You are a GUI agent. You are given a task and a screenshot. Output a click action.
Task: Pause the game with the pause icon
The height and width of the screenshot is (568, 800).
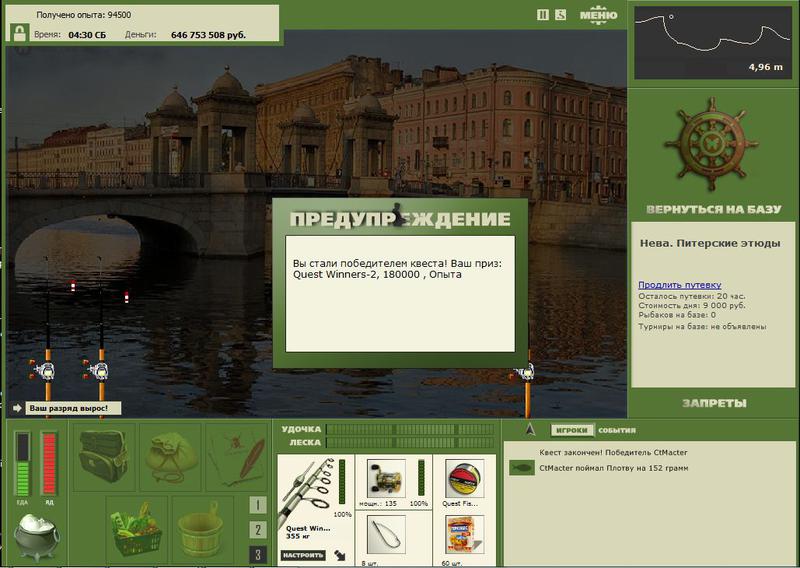click(543, 15)
